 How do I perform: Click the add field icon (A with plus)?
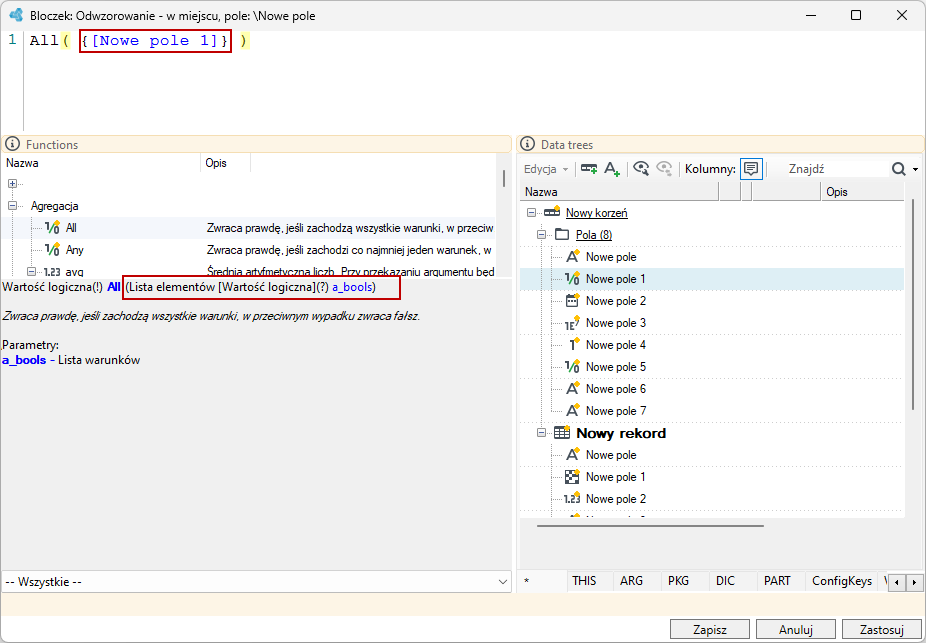pos(612,169)
